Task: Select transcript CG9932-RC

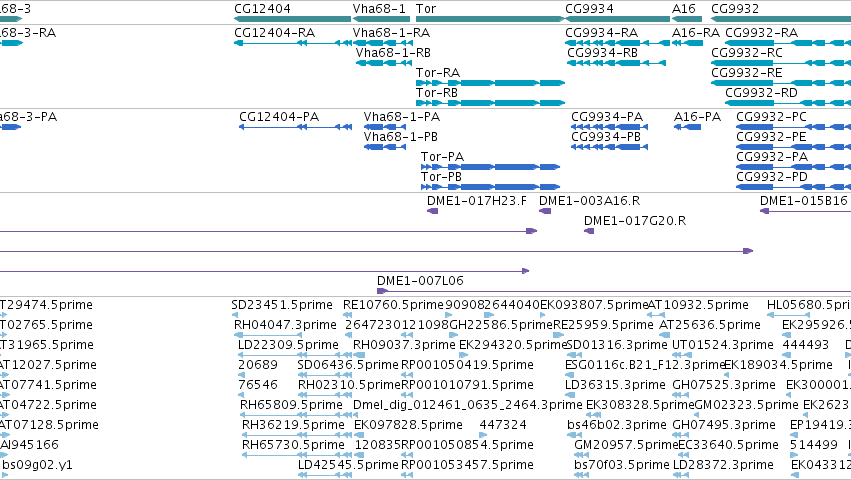Action: (747, 53)
